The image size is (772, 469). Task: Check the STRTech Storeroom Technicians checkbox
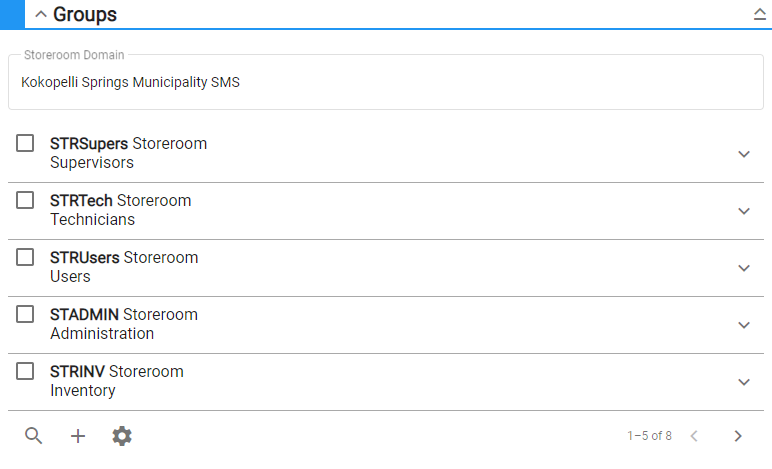(25, 200)
